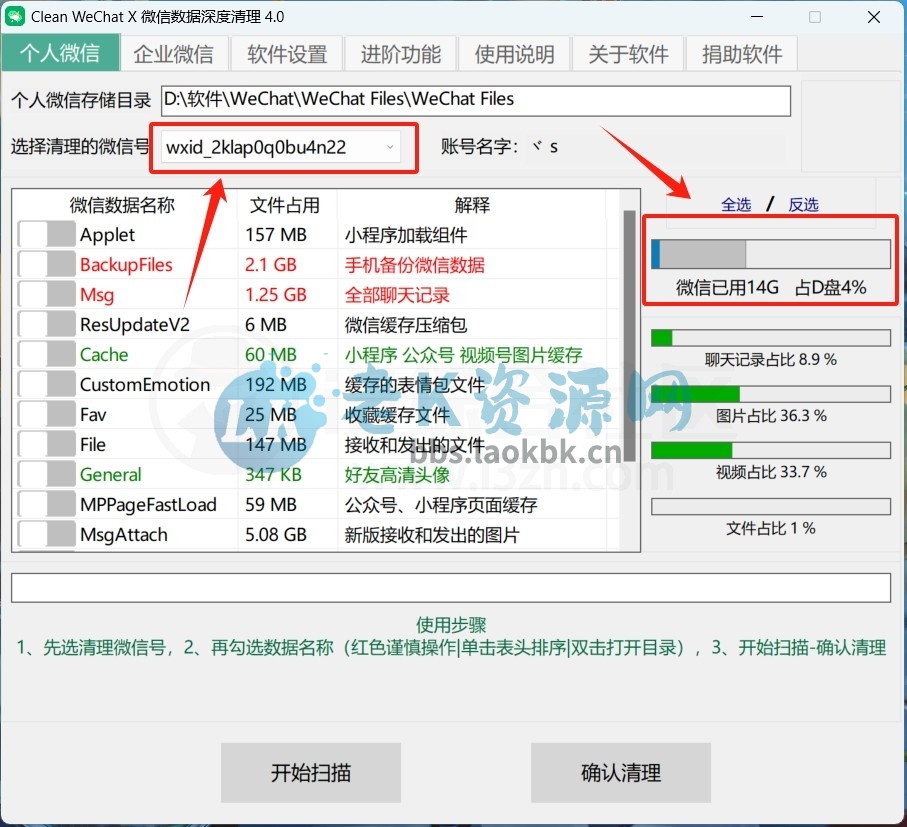Minimize the Clean WeChat X window
Viewport: 907px width, 827px height.
(757, 17)
